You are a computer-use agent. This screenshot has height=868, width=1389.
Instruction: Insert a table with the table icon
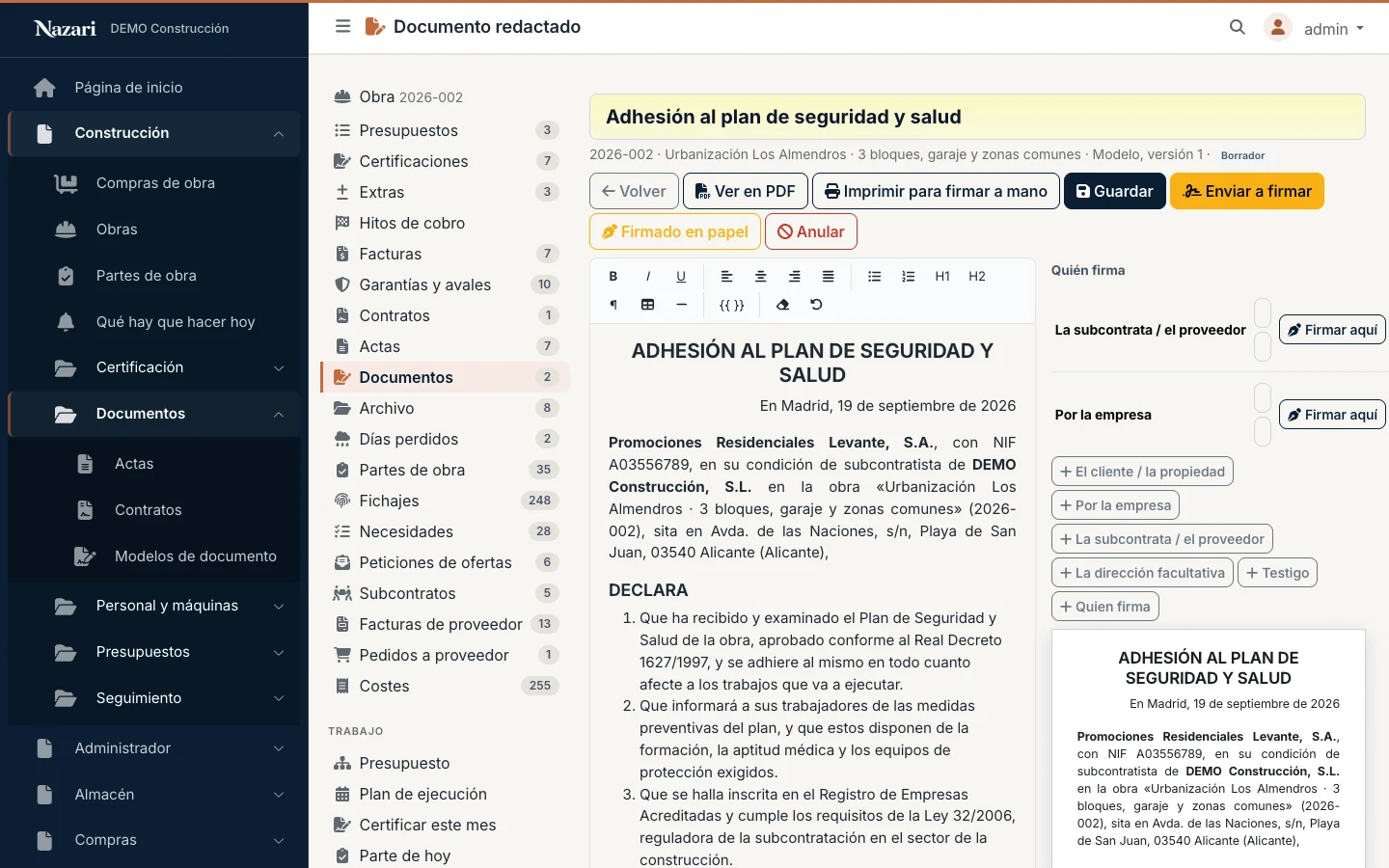click(647, 305)
